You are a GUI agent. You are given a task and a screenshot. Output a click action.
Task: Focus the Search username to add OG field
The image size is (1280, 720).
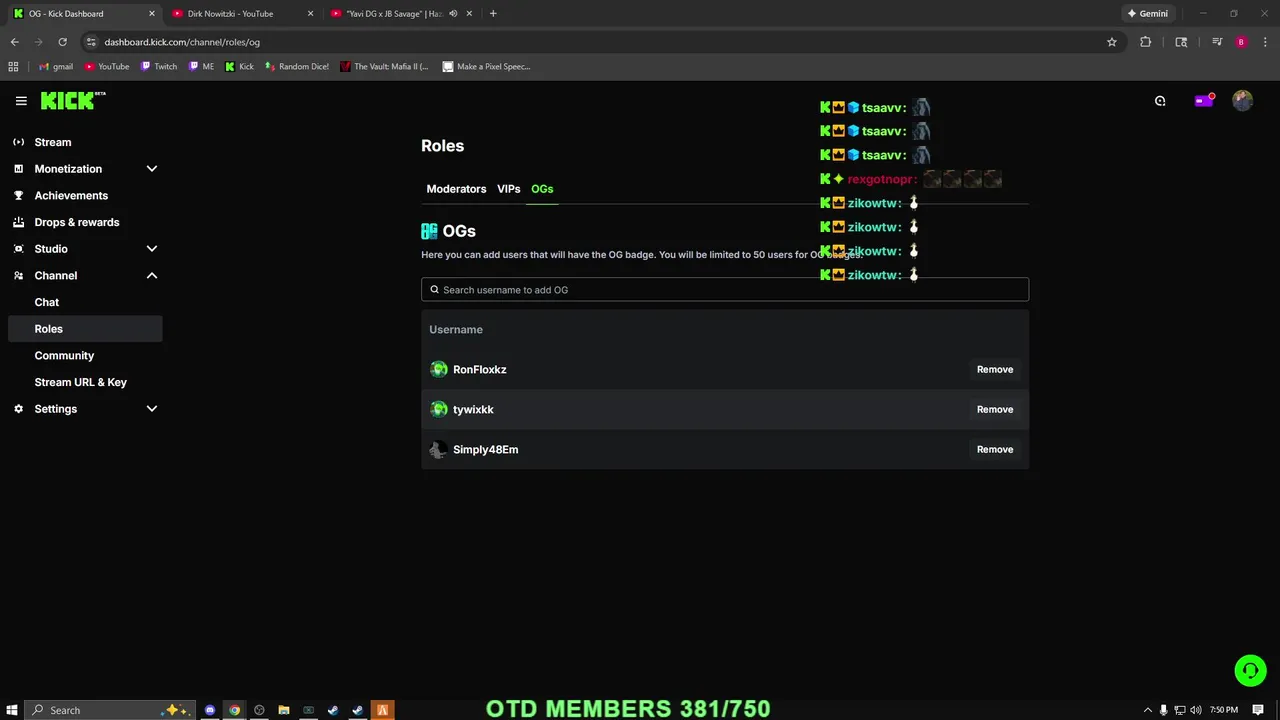[725, 290]
